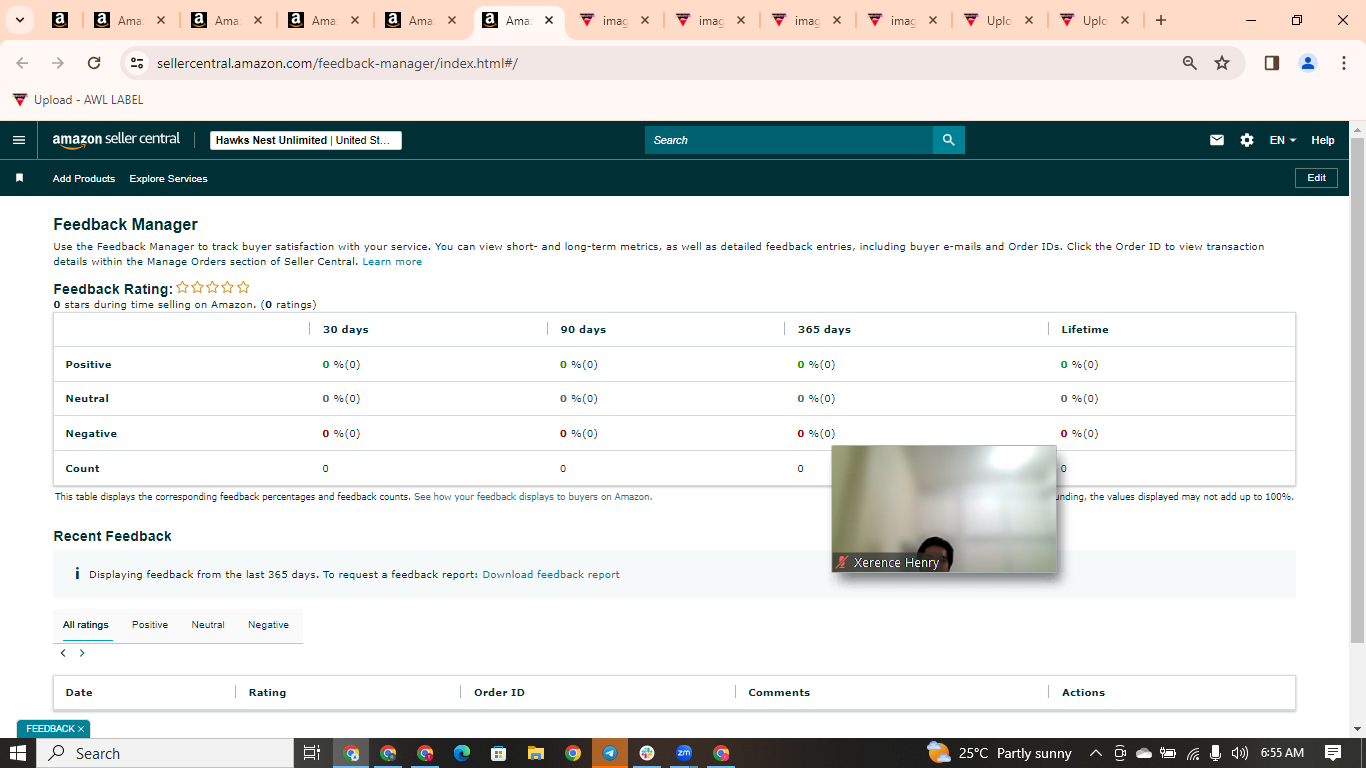Open Slack from the taskbar
Screen dimensions: 1366x768
[x=647, y=753]
